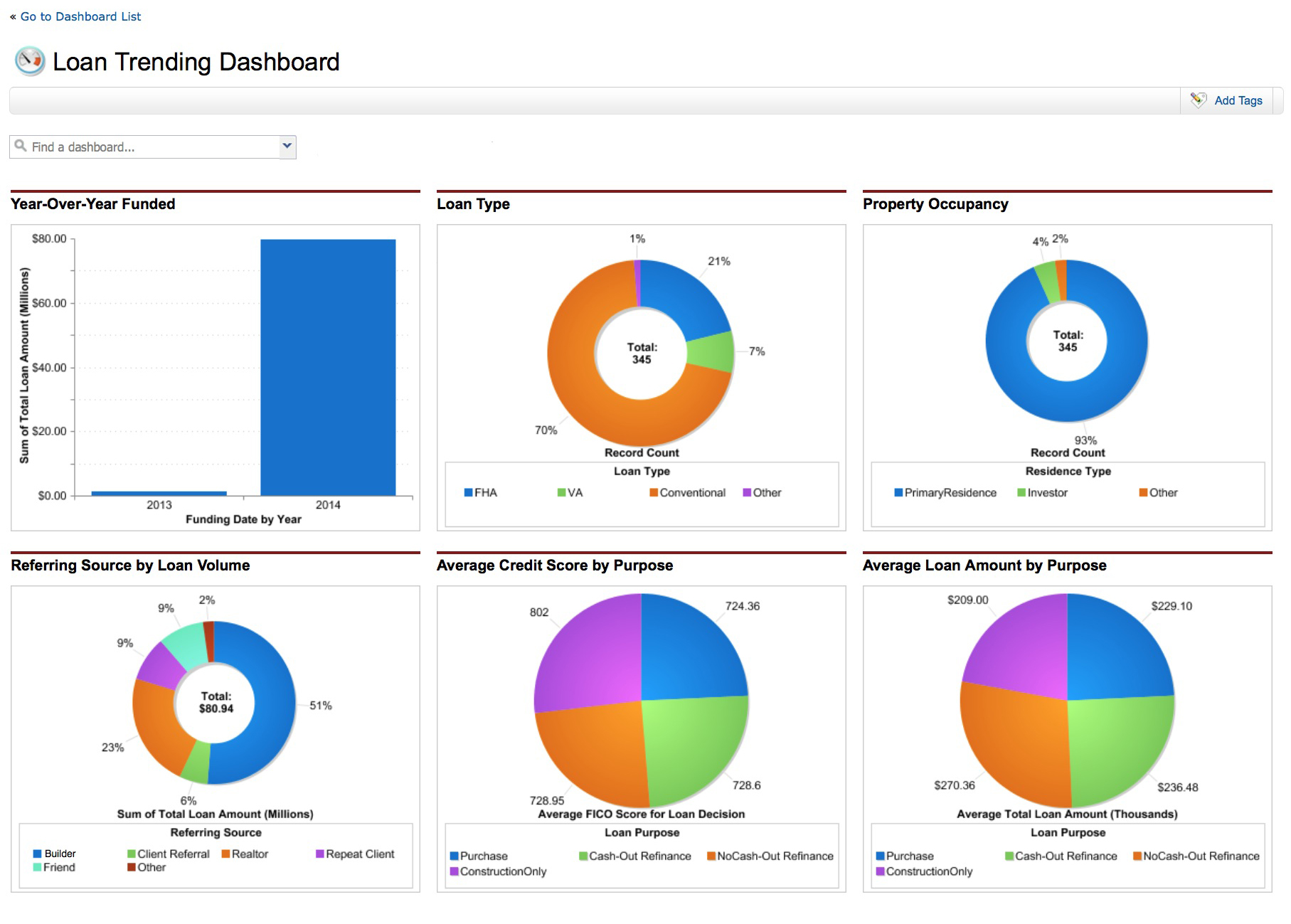This screenshot has height=924, width=1291.
Task: Click ConstructionOnly swatch in Average Credit Score legend
Action: pyautogui.click(x=454, y=871)
